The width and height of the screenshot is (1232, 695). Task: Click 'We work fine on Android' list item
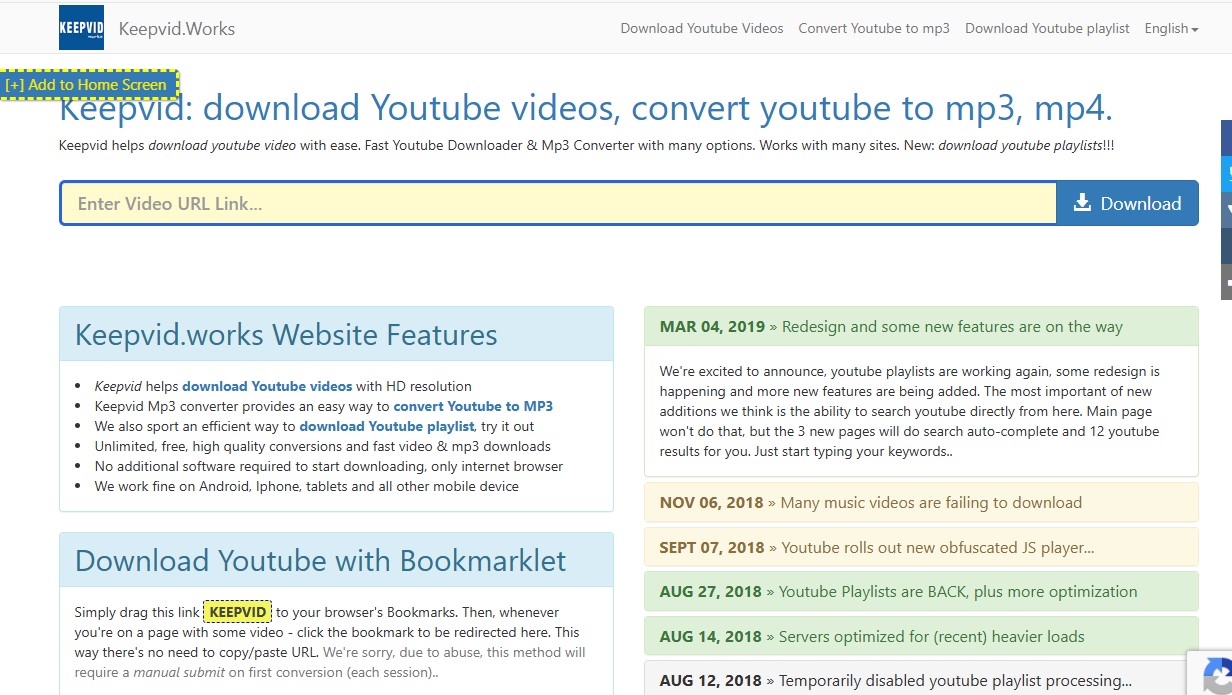tap(307, 486)
